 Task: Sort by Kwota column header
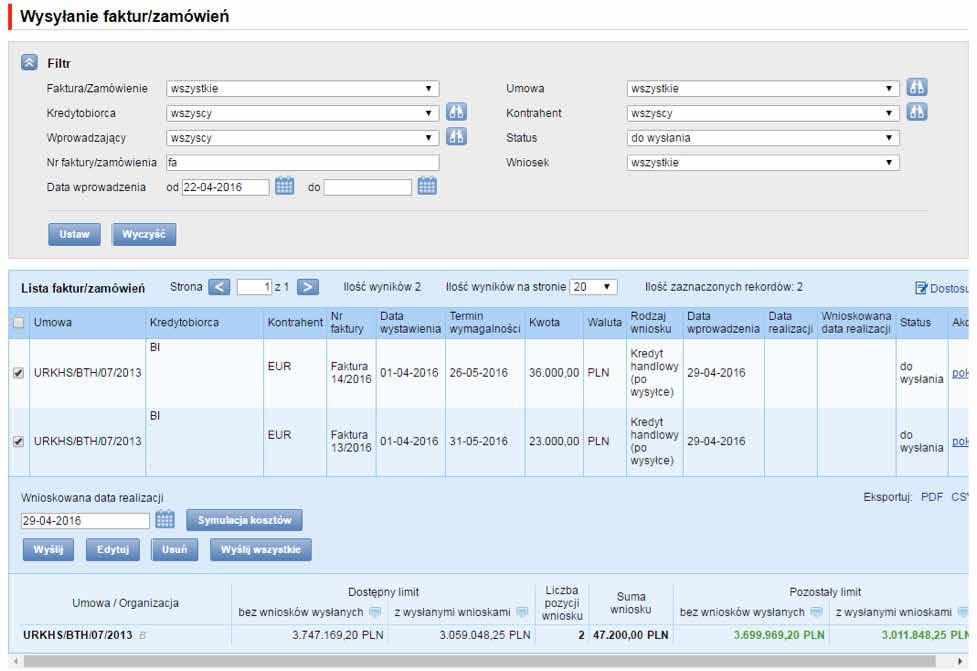click(x=544, y=323)
